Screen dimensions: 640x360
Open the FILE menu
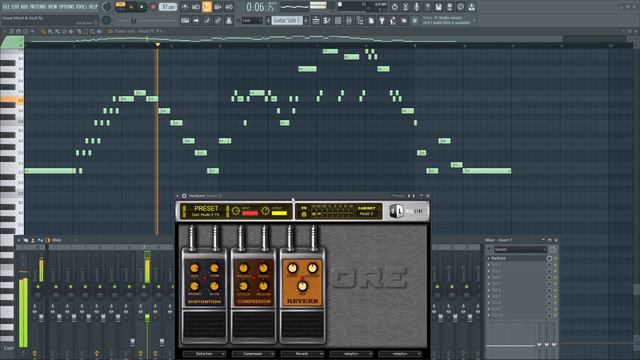6,7
